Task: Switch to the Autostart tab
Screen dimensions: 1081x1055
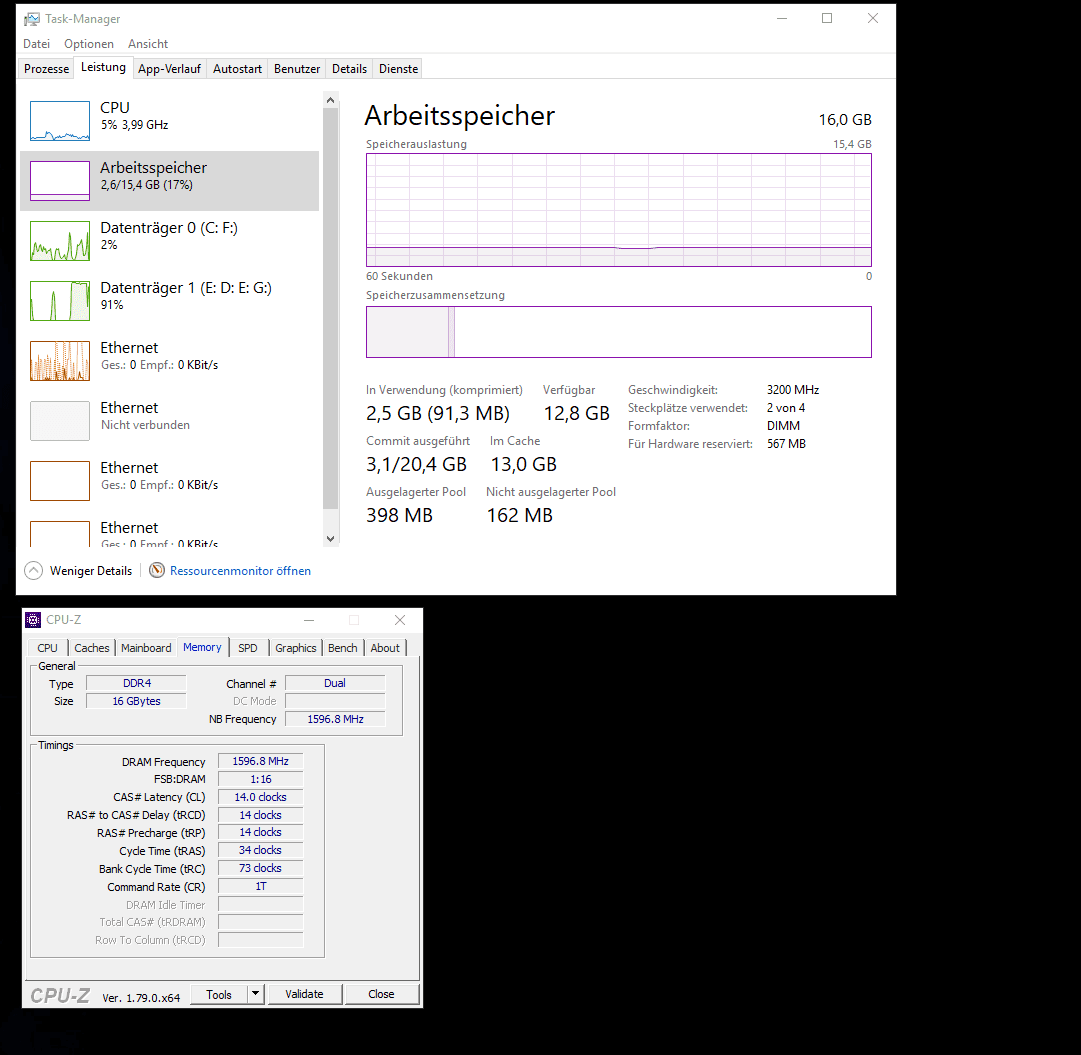Action: [x=237, y=69]
